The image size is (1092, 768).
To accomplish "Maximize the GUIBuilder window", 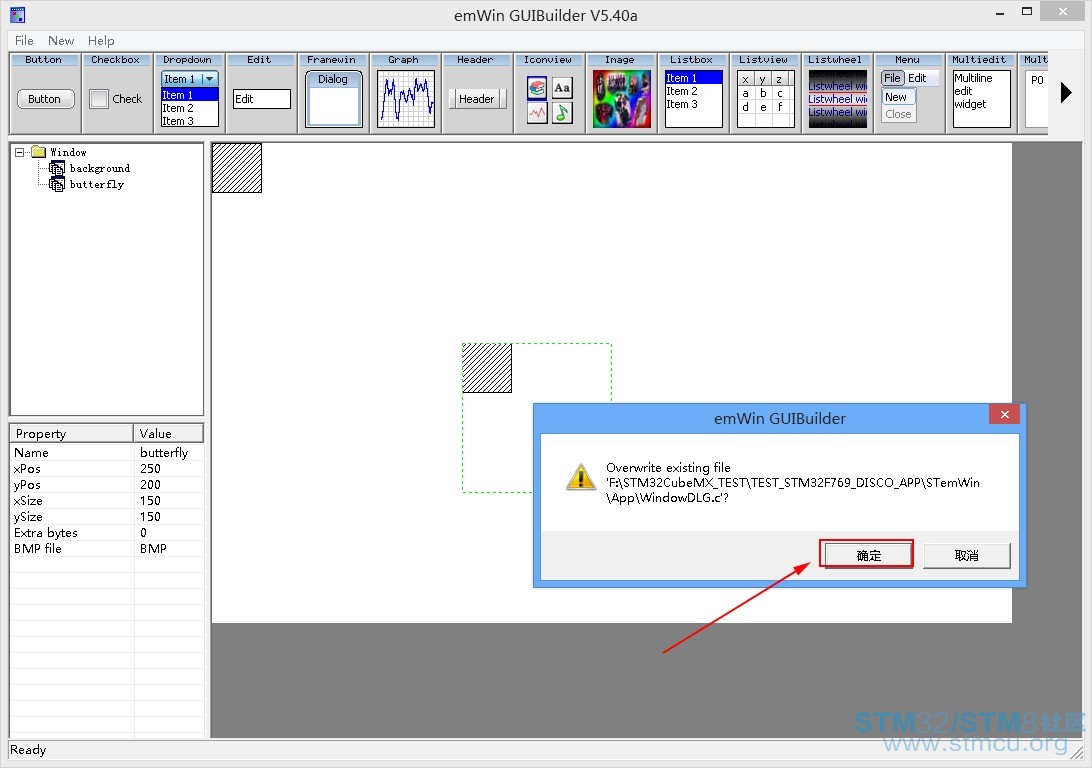I will [1027, 12].
